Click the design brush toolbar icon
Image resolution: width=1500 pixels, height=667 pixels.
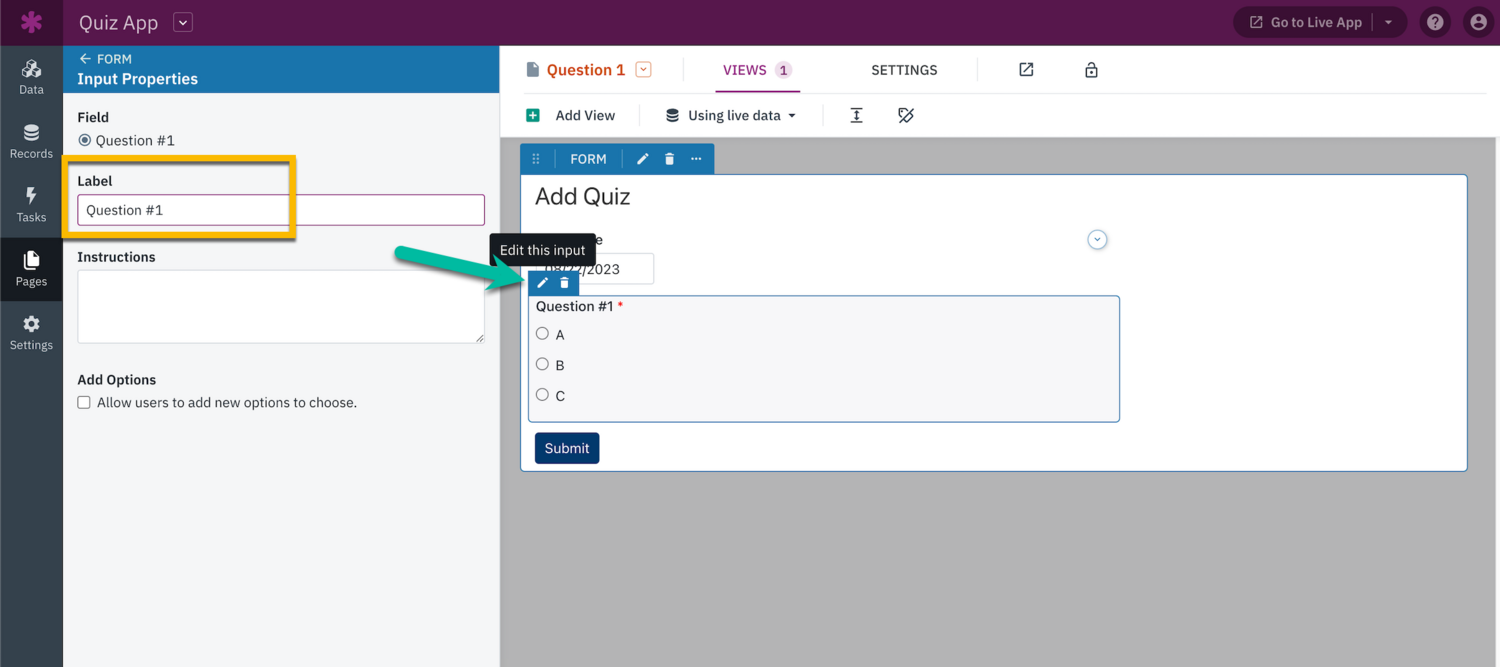pos(906,116)
